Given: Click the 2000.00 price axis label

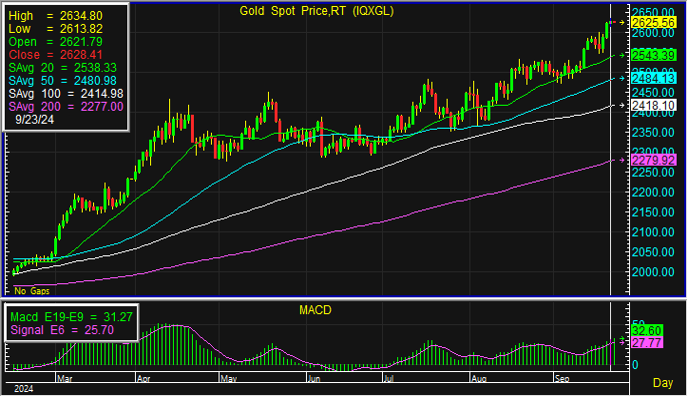Looking at the screenshot, I should coord(653,272).
